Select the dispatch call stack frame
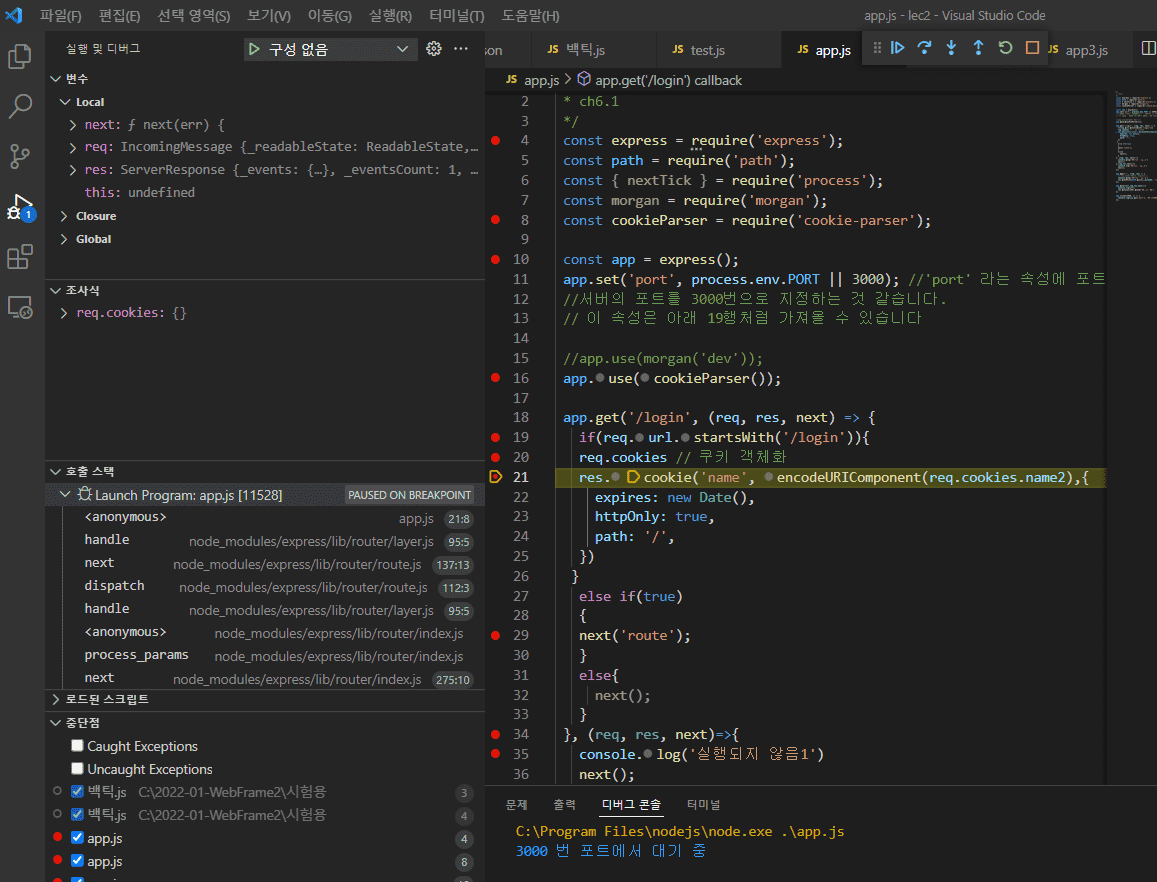Screen dimensions: 1157x882 (x=114, y=586)
